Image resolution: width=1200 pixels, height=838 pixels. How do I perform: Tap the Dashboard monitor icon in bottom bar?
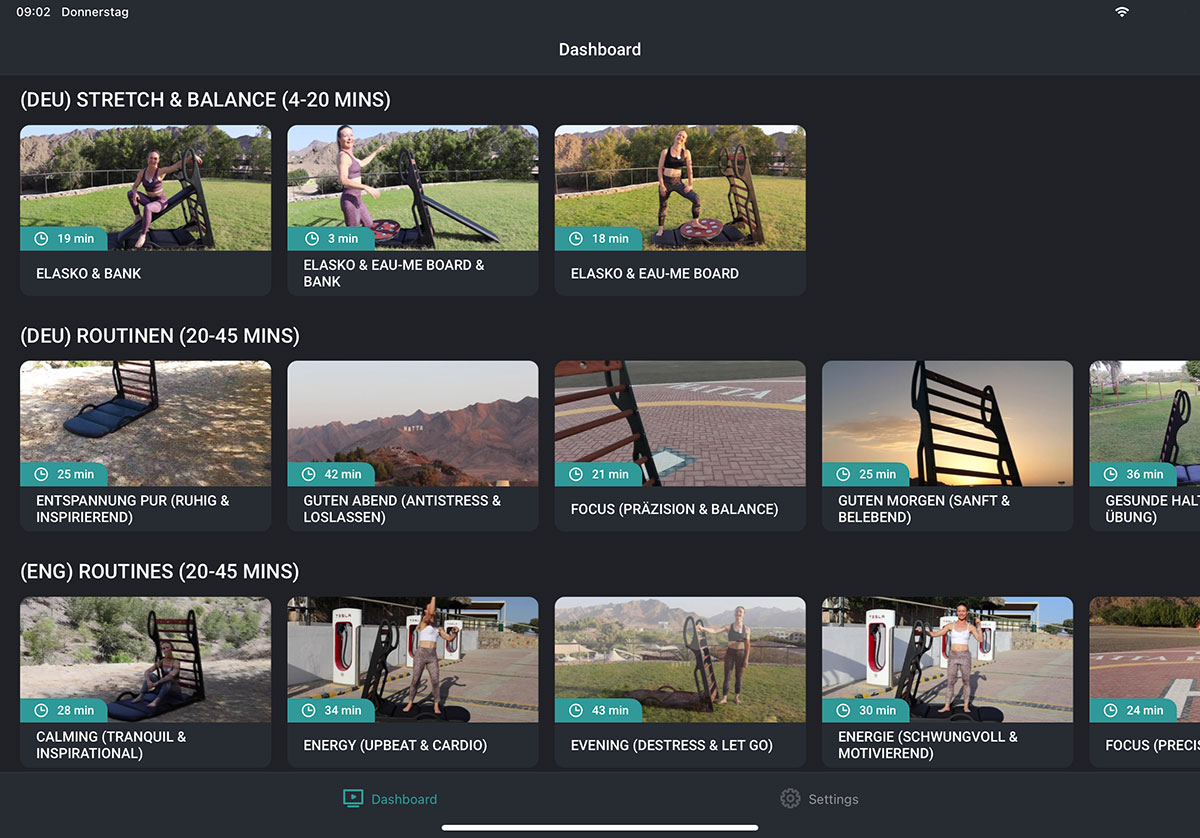coord(352,798)
